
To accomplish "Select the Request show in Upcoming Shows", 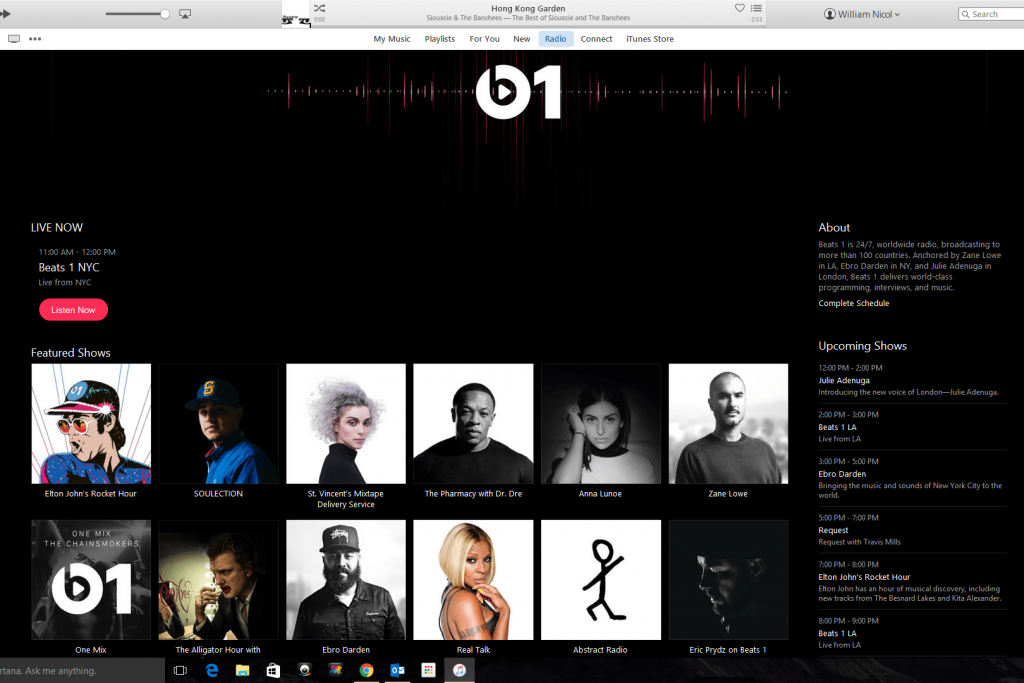I will (x=833, y=530).
